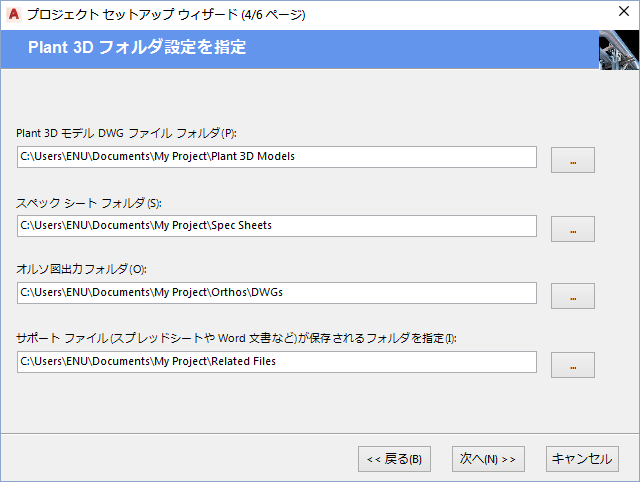Browse for Spec Sheets folder

pyautogui.click(x=573, y=229)
